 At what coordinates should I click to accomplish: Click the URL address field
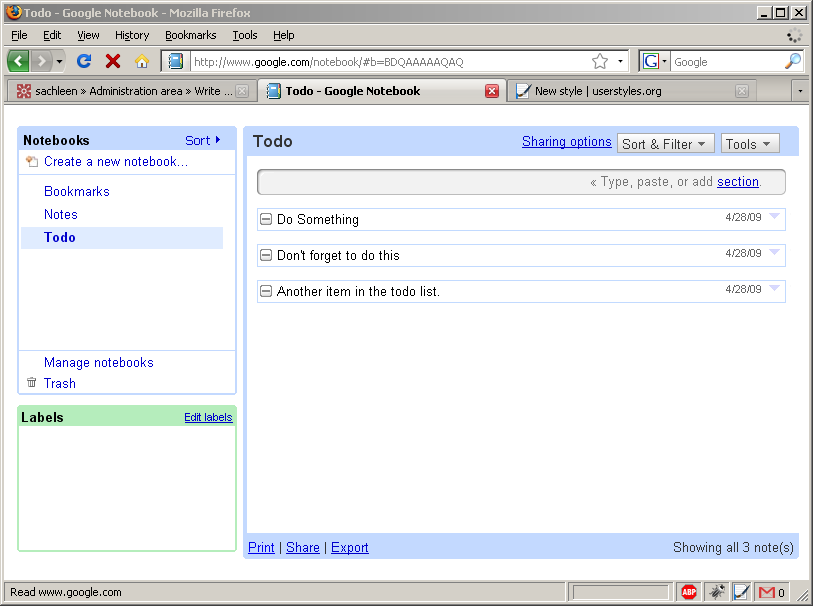391,62
